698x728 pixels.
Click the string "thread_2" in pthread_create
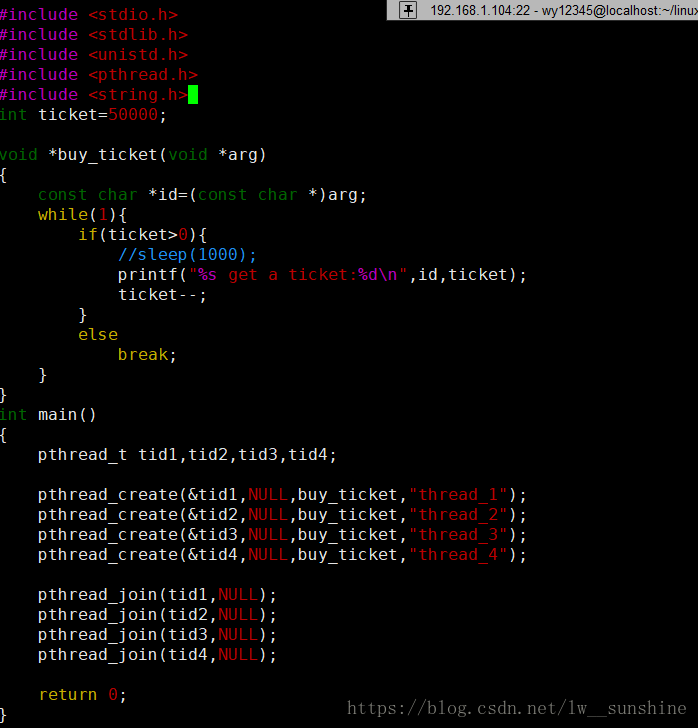click(458, 514)
